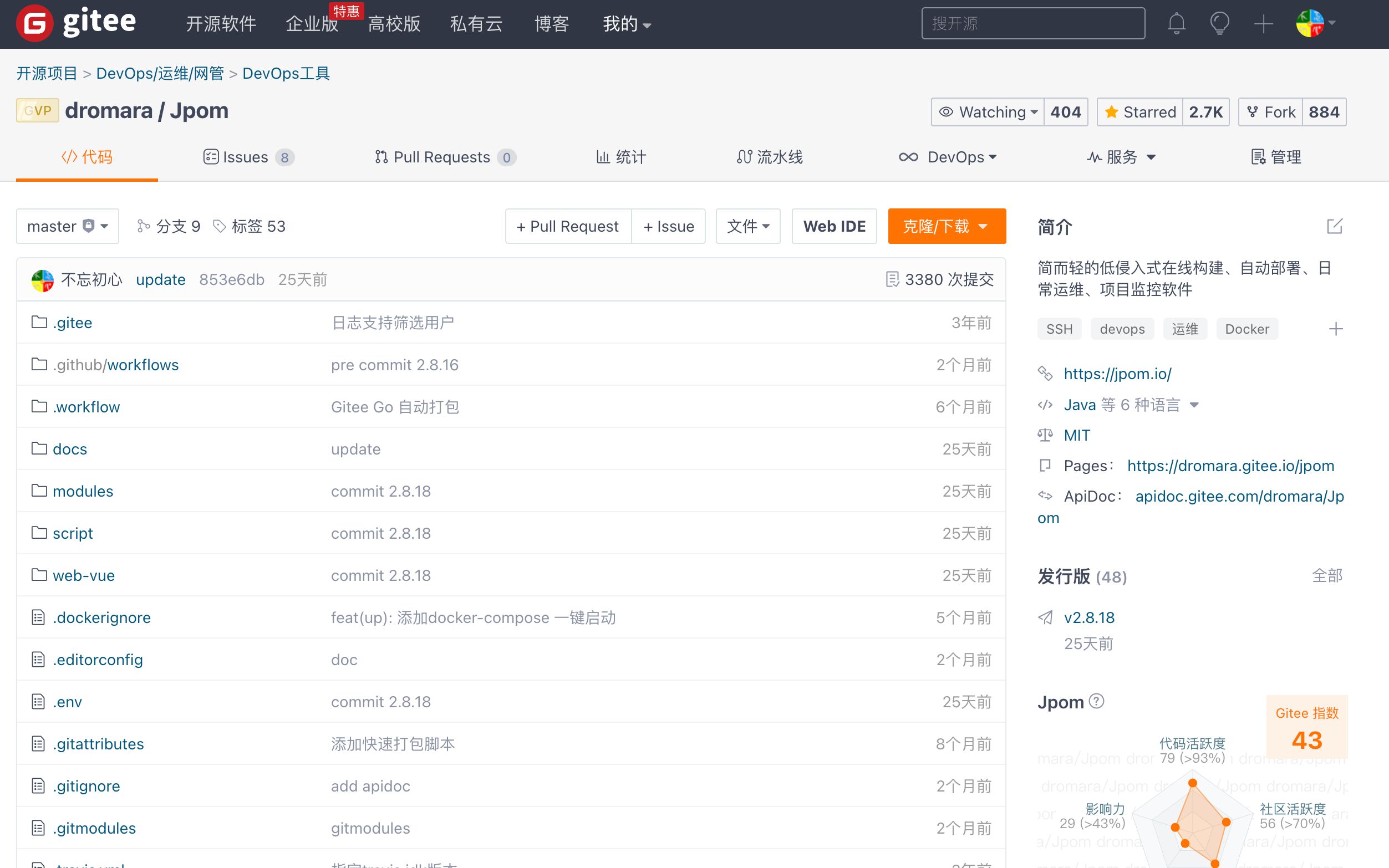Open the notifications bell
Image resolution: width=1389 pixels, height=868 pixels.
1176,23
